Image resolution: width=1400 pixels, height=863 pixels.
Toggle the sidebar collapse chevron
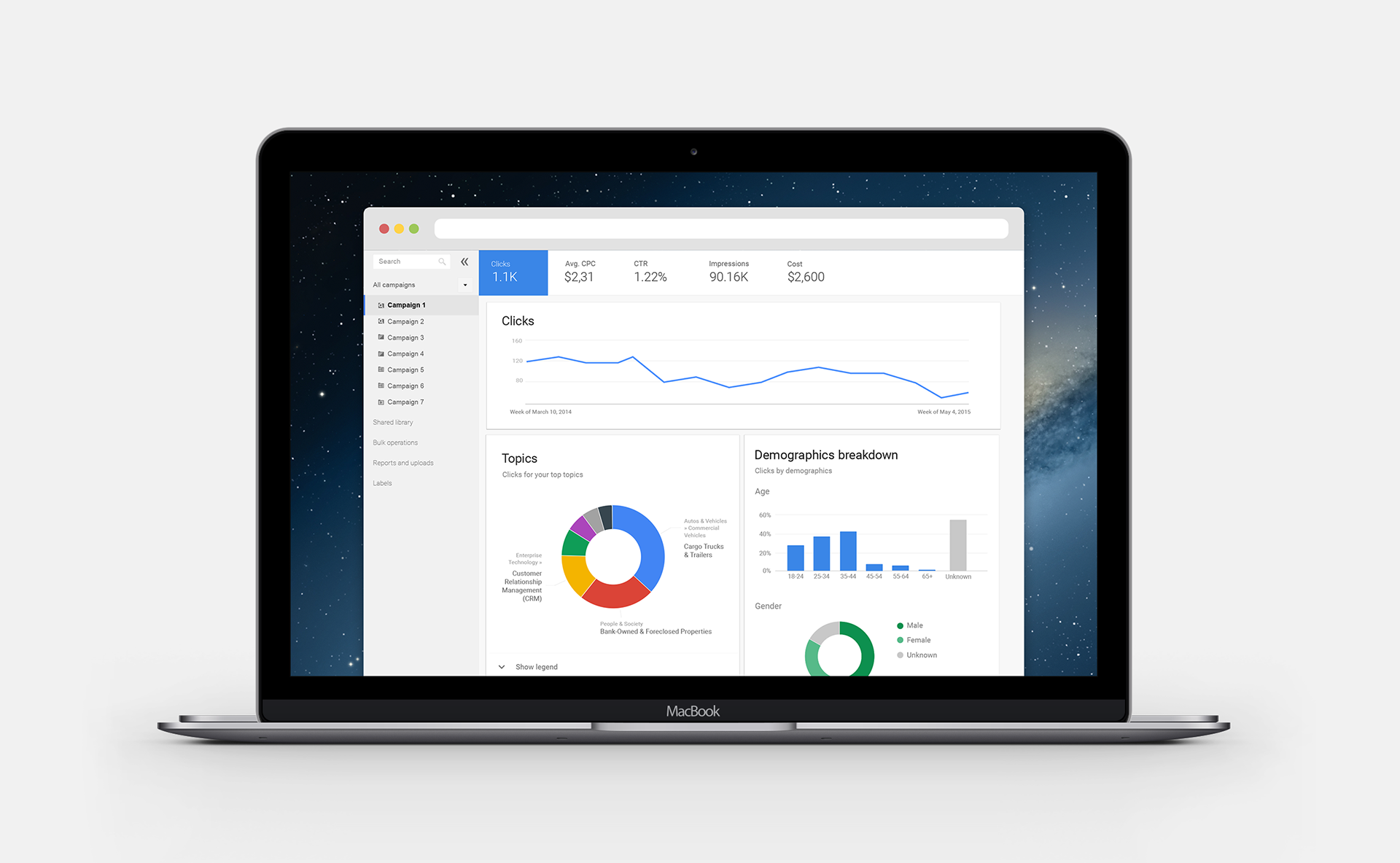coord(465,262)
